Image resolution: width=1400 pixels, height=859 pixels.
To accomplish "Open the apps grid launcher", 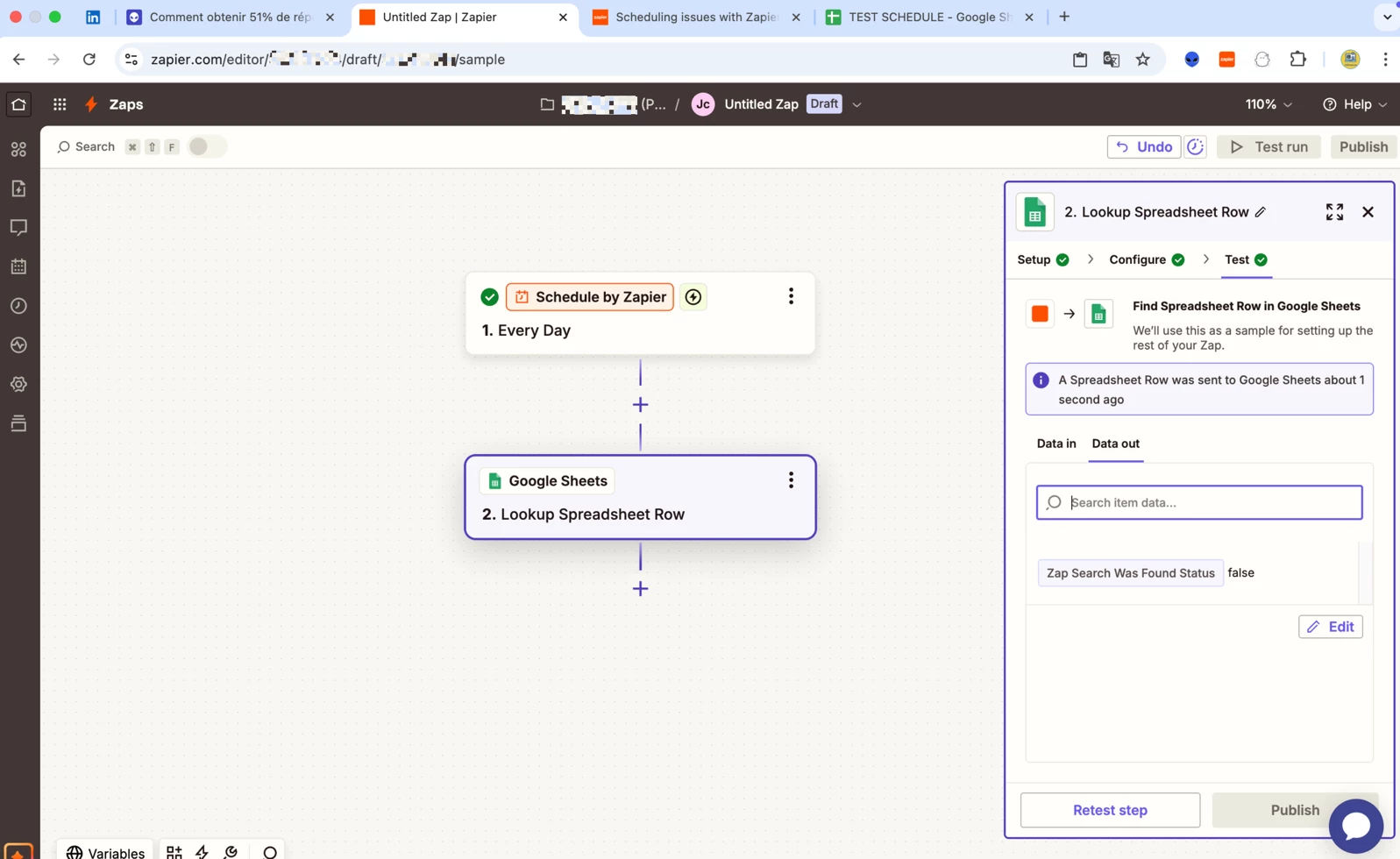I will coord(60,104).
